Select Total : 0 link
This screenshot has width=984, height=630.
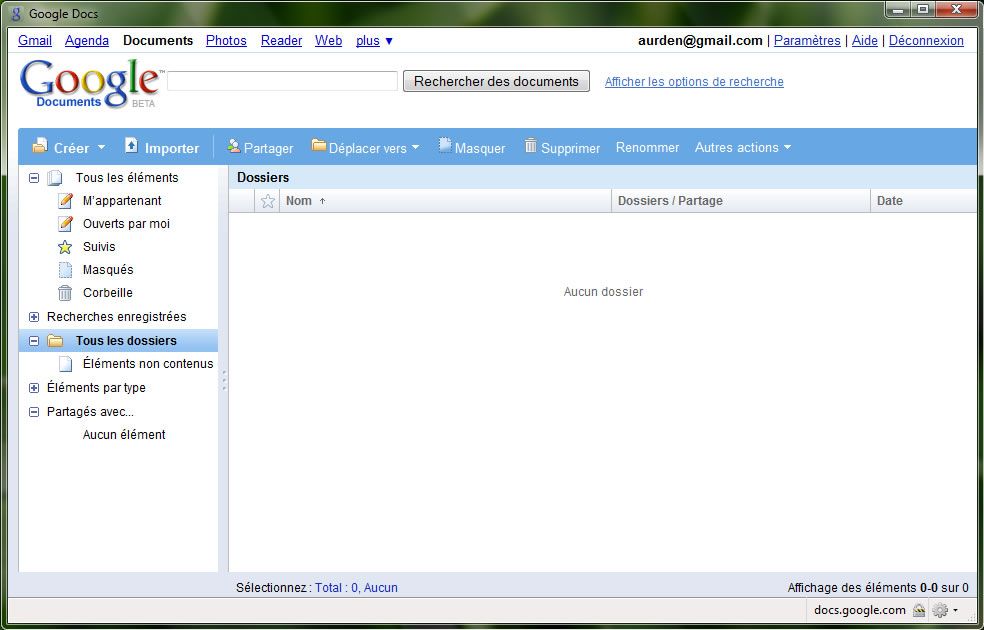[336, 588]
